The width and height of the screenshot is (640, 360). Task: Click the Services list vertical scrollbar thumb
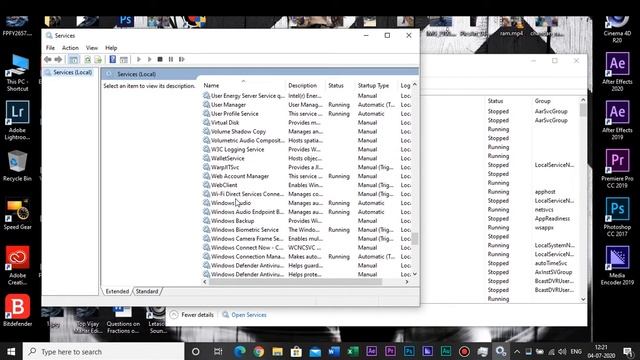pyautogui.click(x=415, y=239)
